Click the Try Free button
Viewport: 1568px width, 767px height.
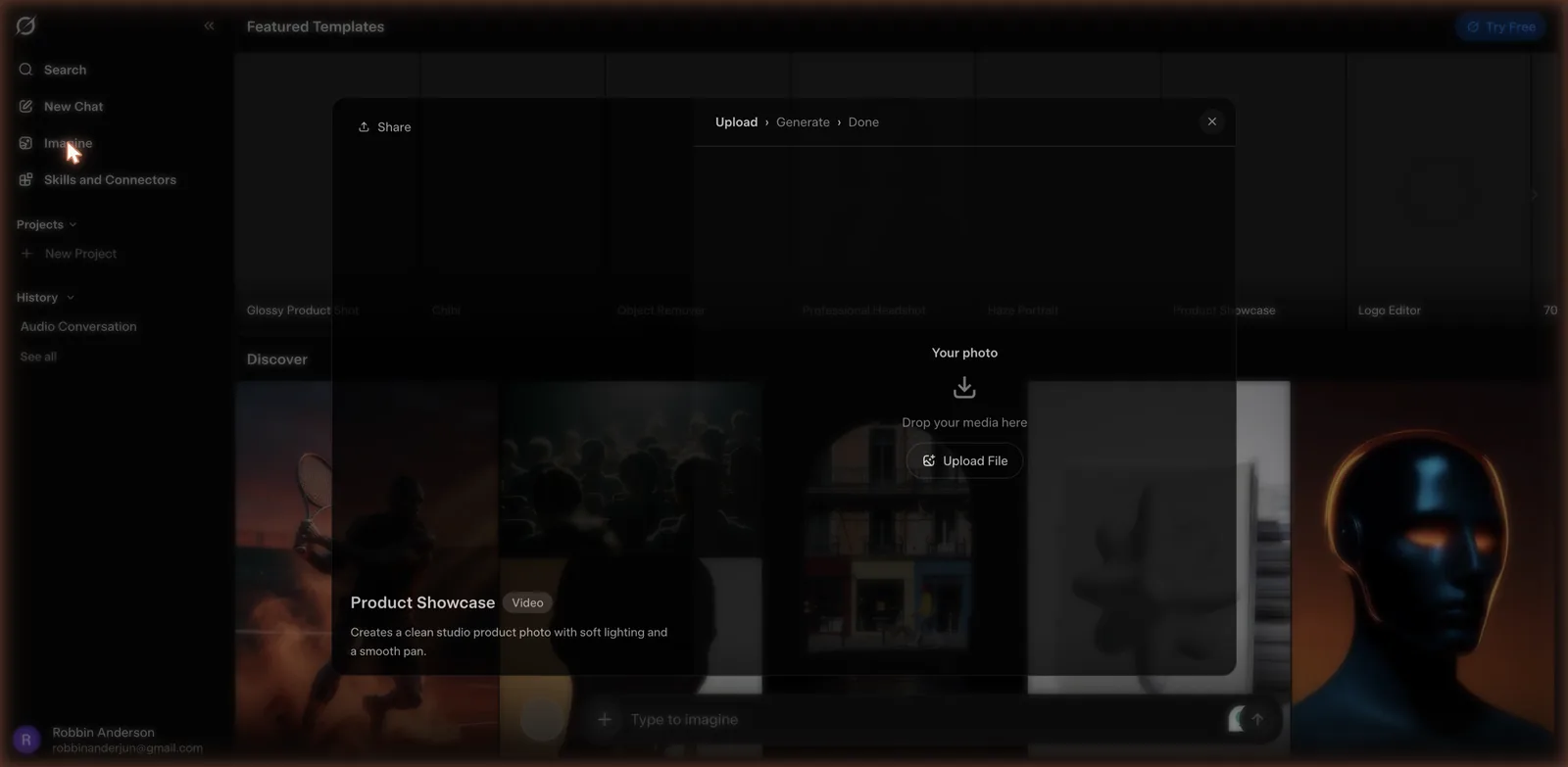(x=1500, y=26)
